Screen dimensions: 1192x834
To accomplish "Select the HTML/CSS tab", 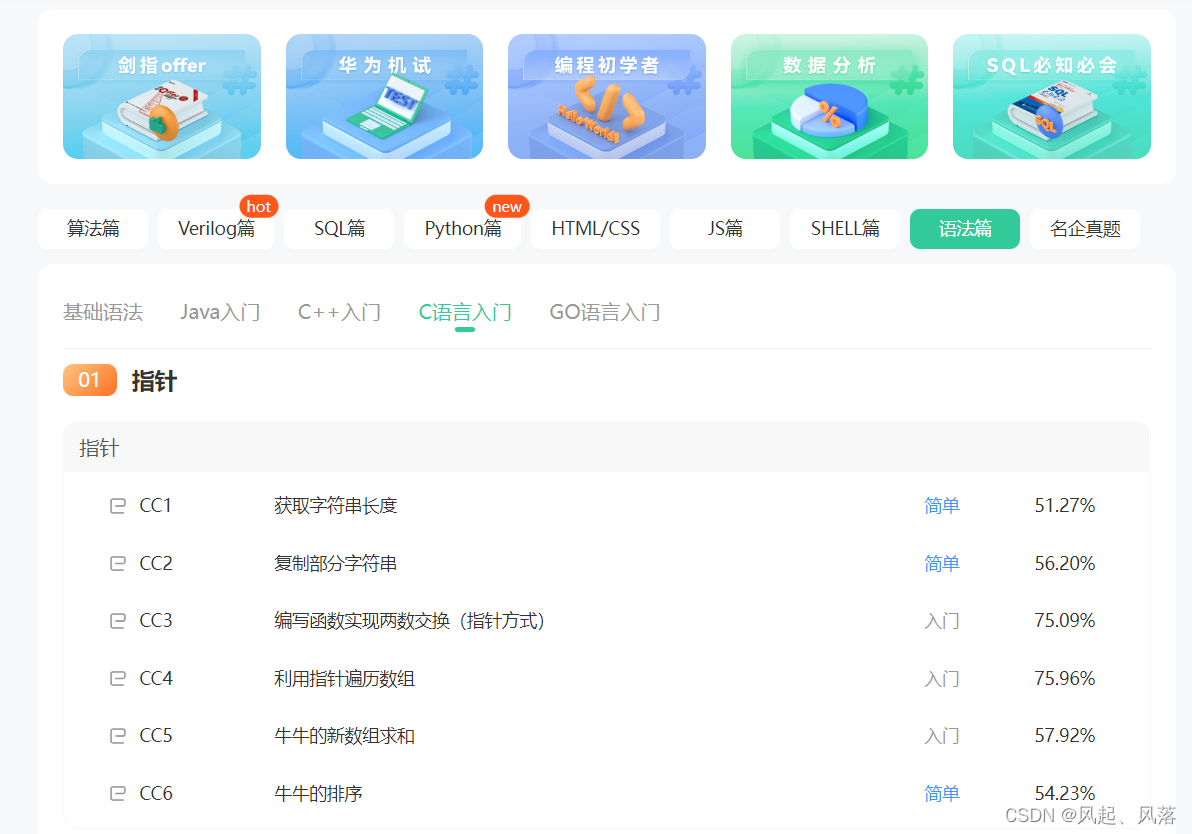I will pos(594,228).
